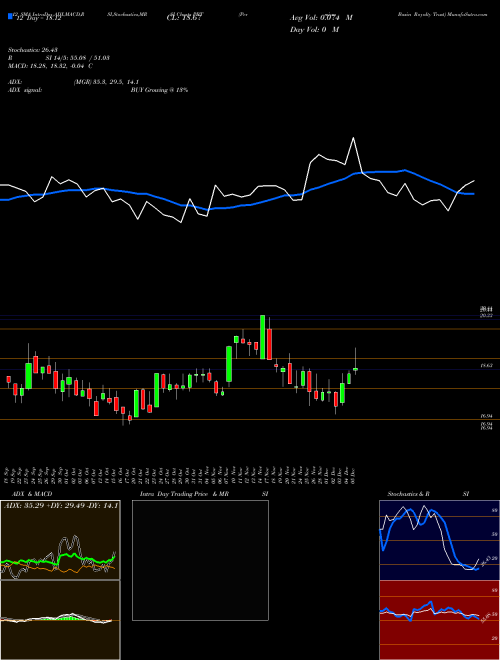Click the CL closing price text

[x=185, y=18]
